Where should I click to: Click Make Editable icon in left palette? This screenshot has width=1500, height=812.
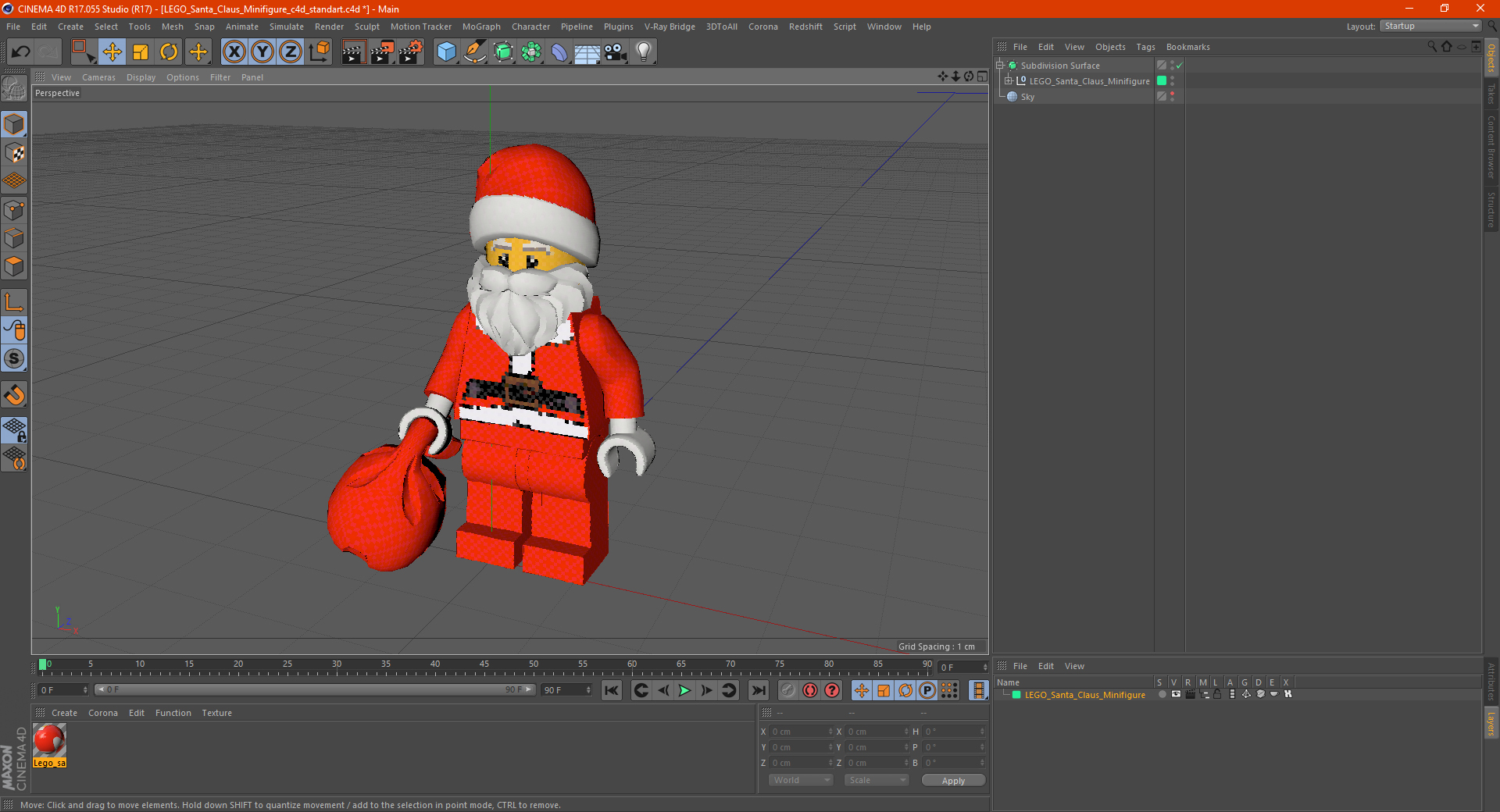14,89
